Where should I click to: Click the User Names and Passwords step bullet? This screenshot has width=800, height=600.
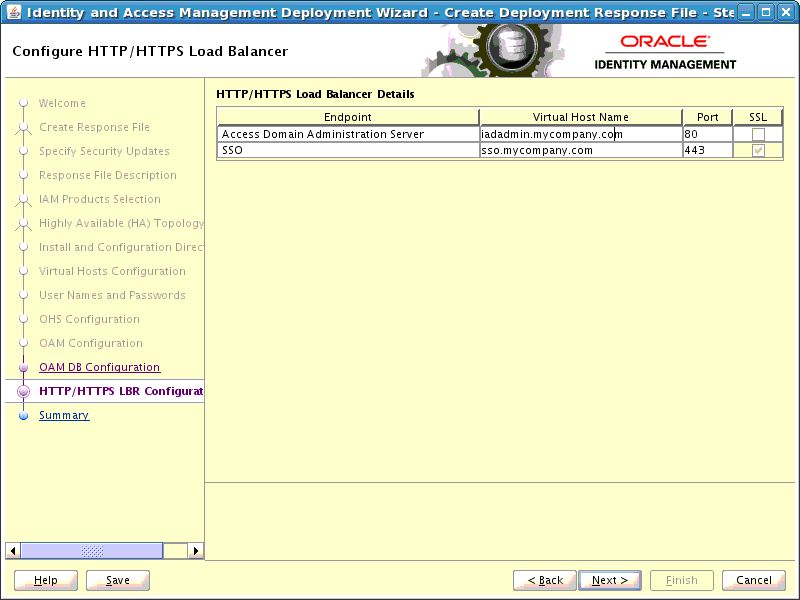click(x=23, y=295)
